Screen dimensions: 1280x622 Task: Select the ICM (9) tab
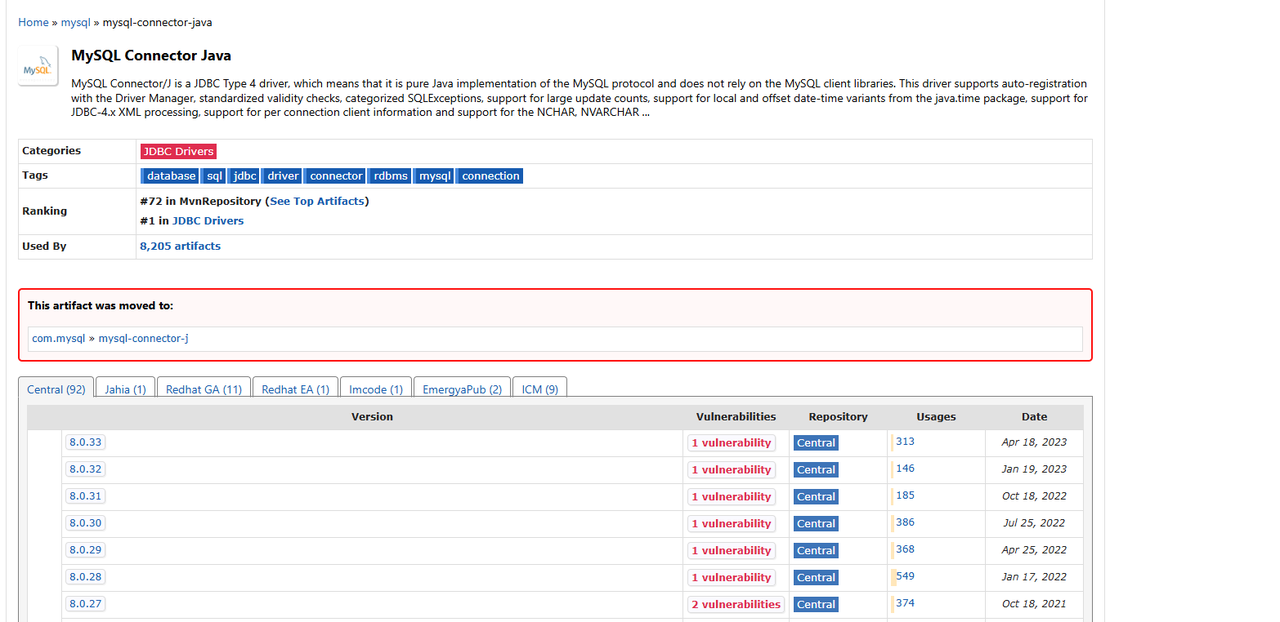(x=540, y=389)
